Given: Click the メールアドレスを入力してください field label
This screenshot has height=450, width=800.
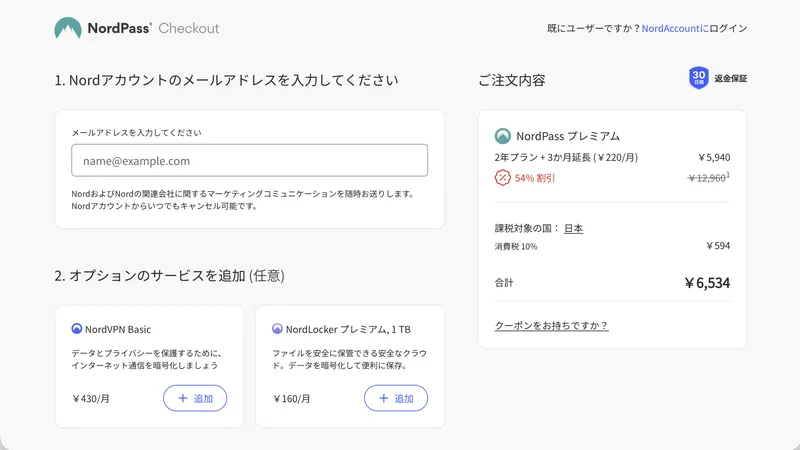Looking at the screenshot, I should [x=136, y=133].
